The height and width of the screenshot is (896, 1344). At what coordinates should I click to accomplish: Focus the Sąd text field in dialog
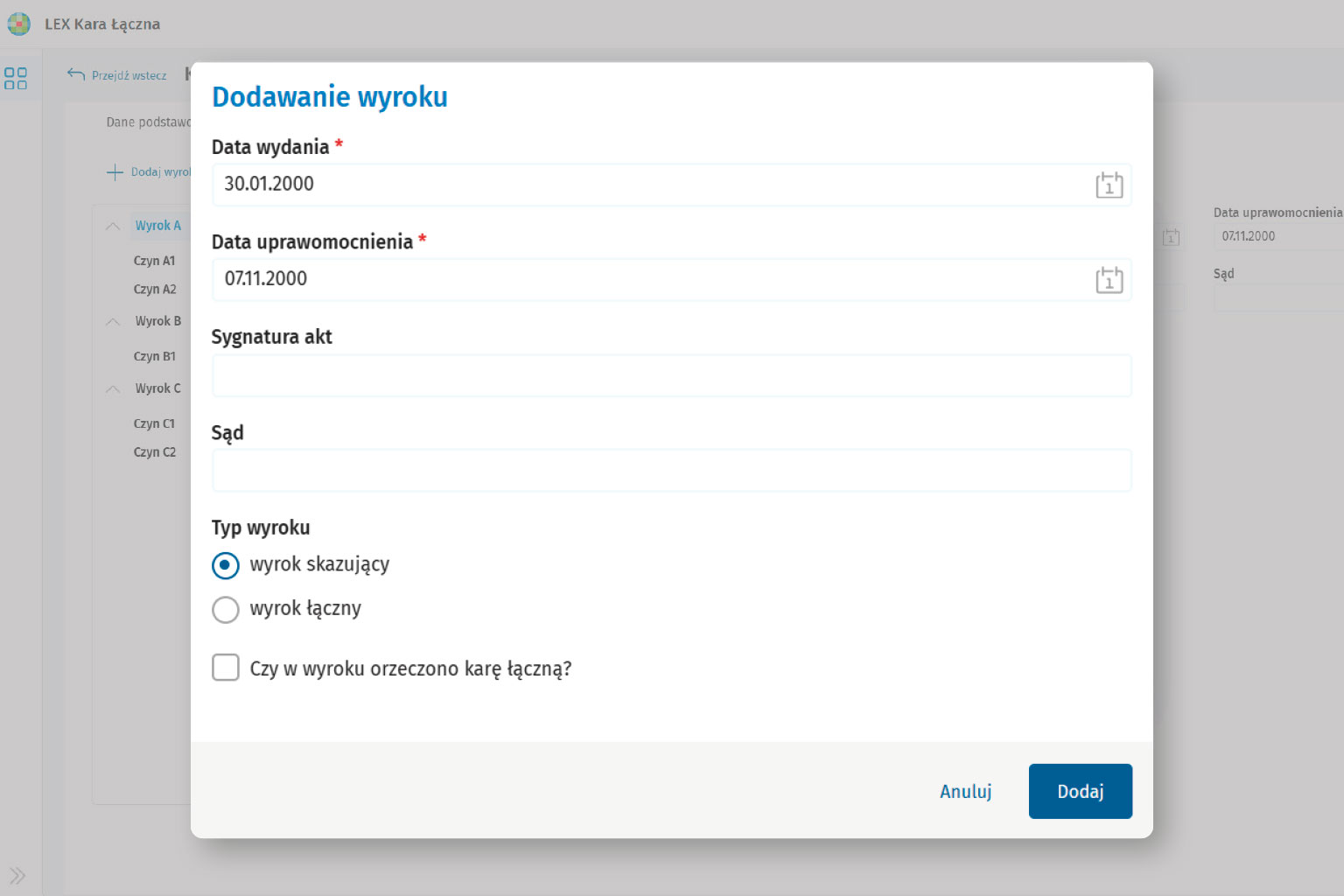coord(671,471)
